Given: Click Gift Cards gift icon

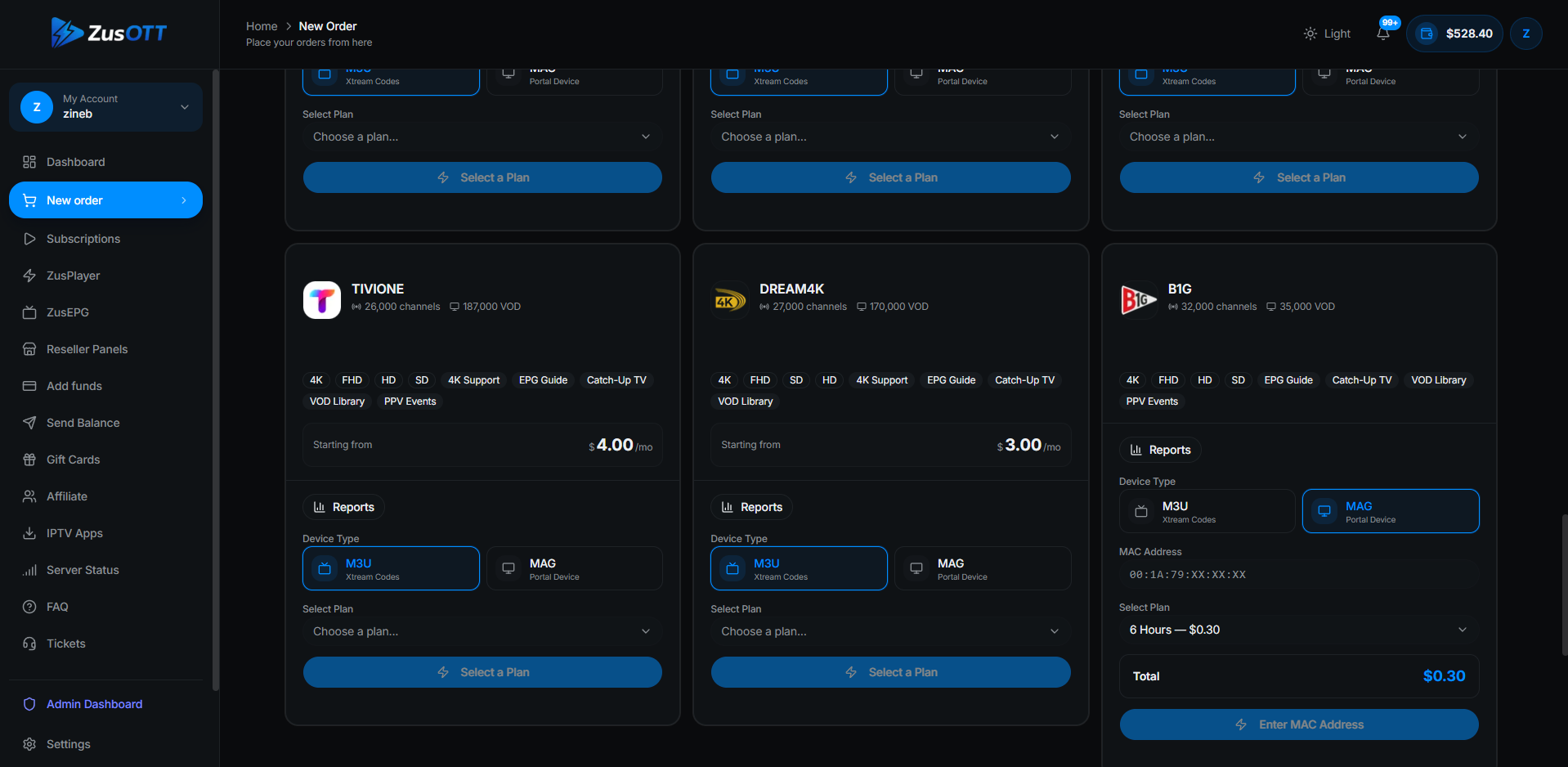Looking at the screenshot, I should pos(29,460).
